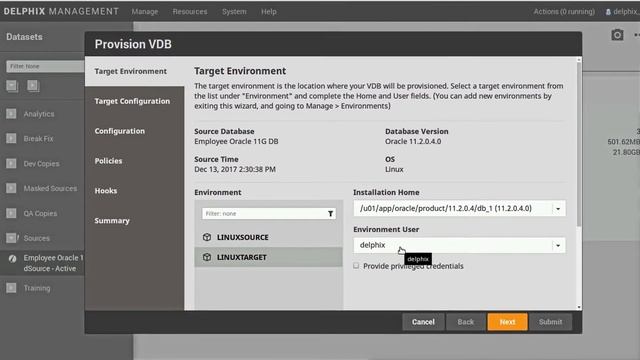This screenshot has height=360, width=640.
Task: Expand the Analytics group
Action: click(x=11, y=114)
